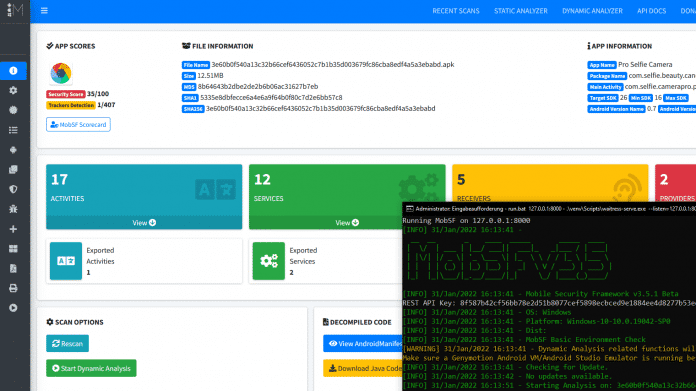Screen dimensions: 696x391
Task: Open the MobSF Scorecard
Action: (78, 125)
